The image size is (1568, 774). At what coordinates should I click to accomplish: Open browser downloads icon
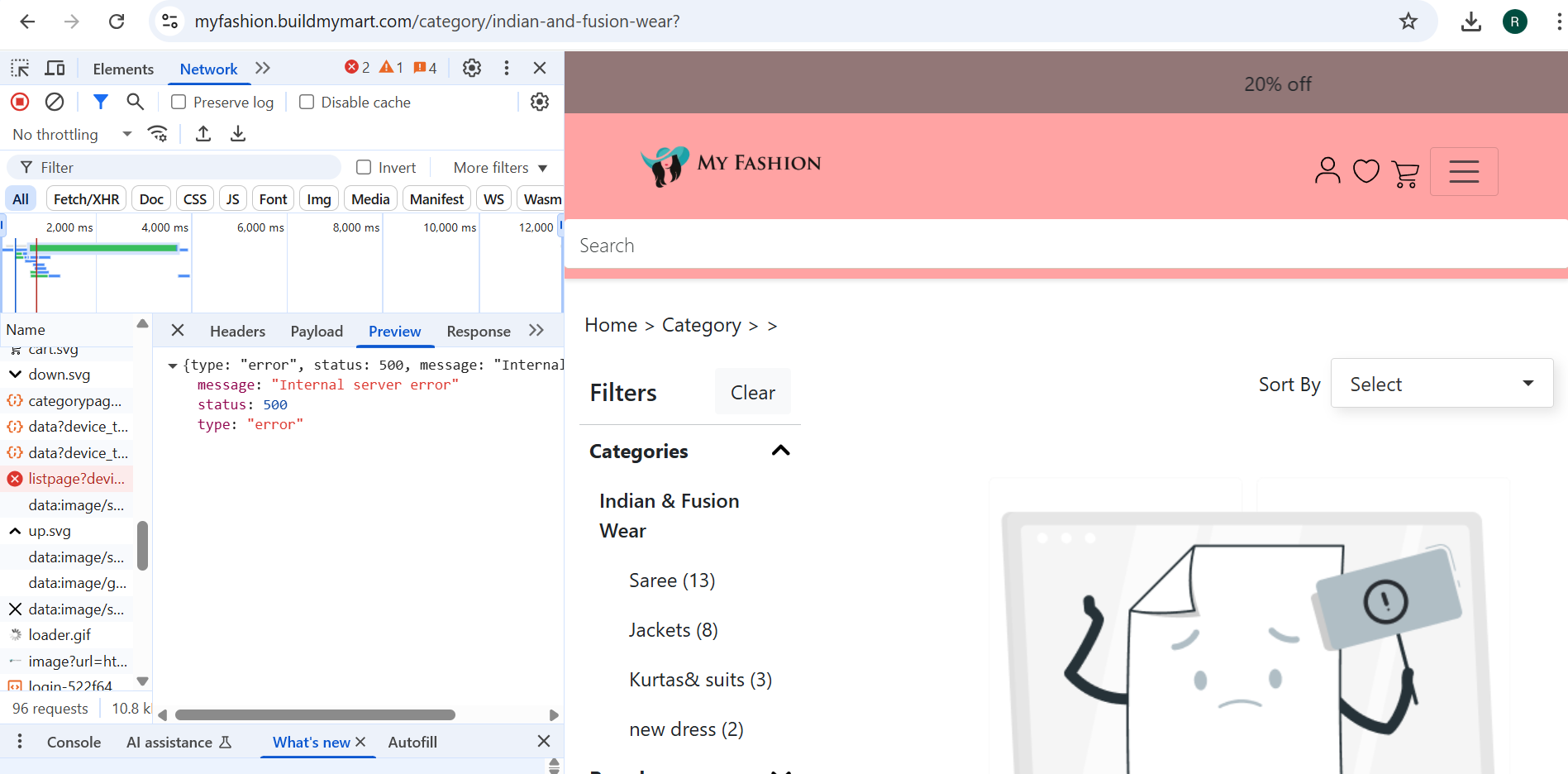[1471, 21]
